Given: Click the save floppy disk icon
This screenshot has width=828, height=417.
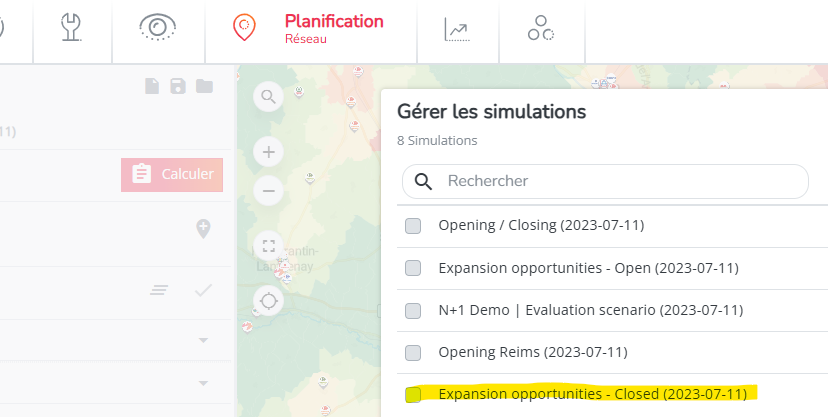Looking at the screenshot, I should coord(178,86).
